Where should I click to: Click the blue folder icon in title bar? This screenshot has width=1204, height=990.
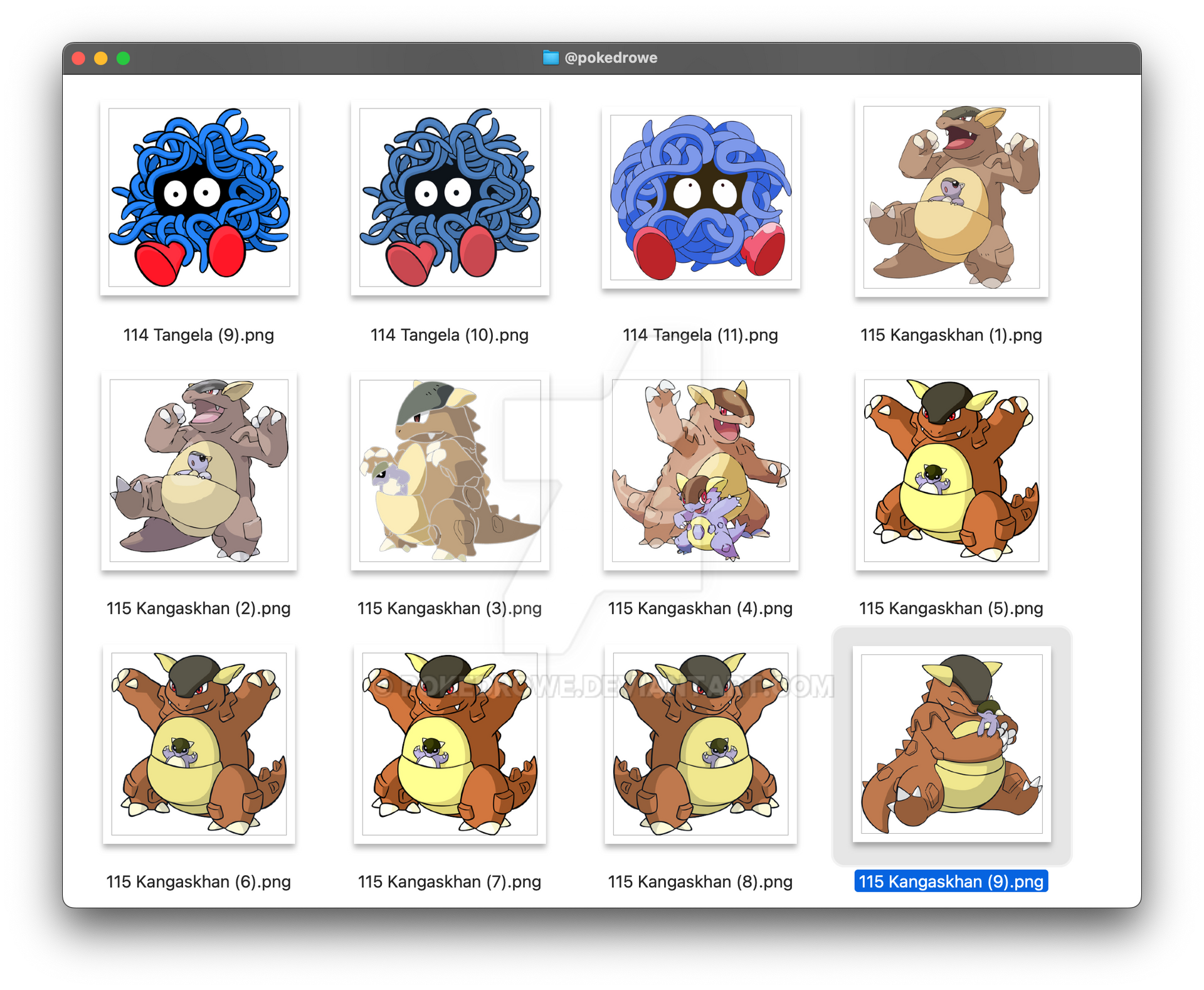coord(551,58)
